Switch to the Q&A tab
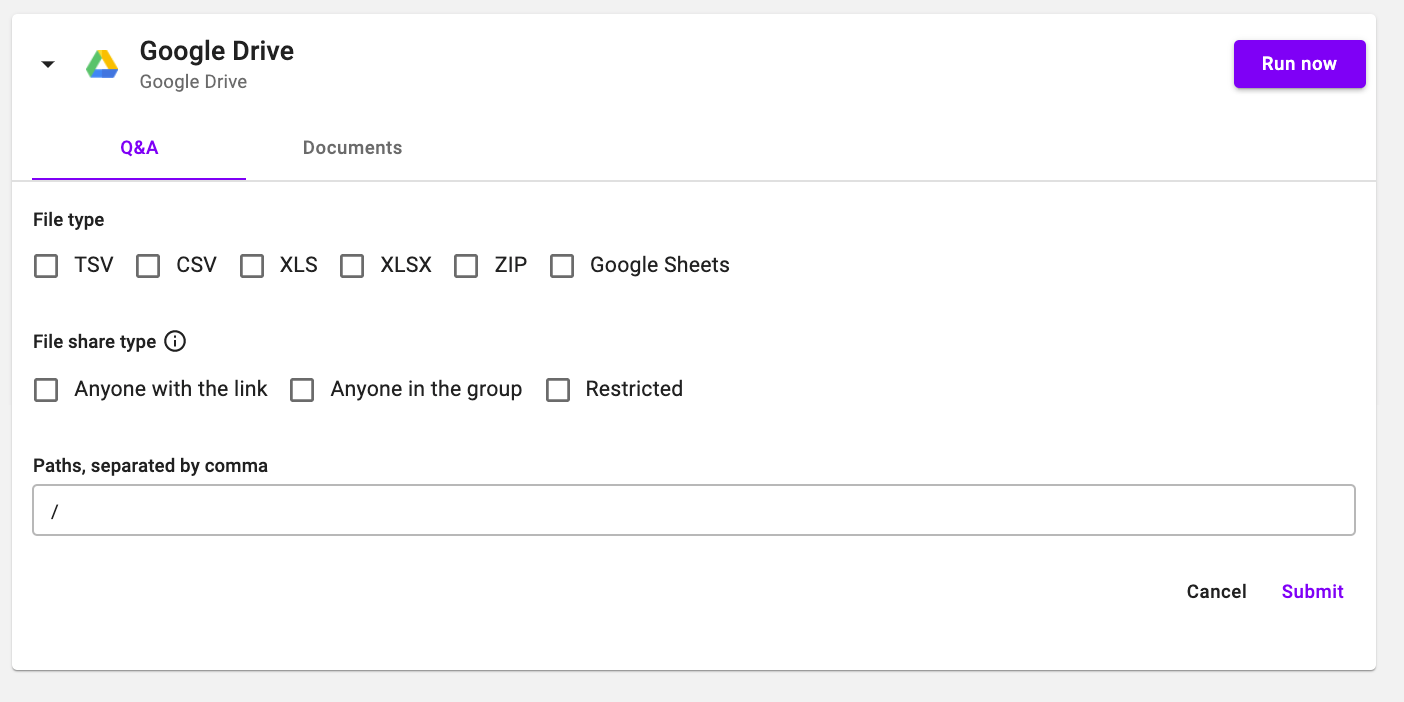 tap(139, 148)
